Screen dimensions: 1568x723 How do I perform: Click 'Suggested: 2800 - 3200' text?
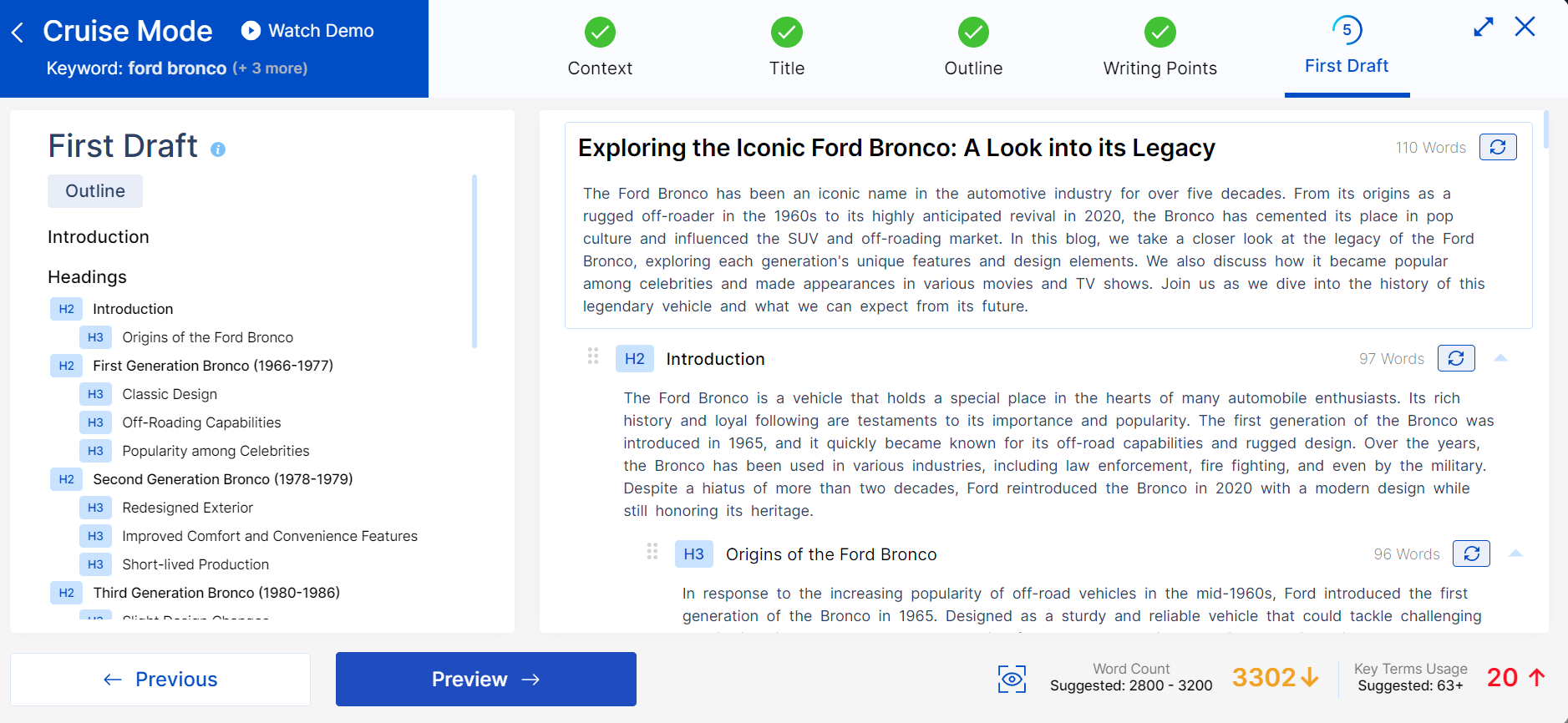[1131, 685]
